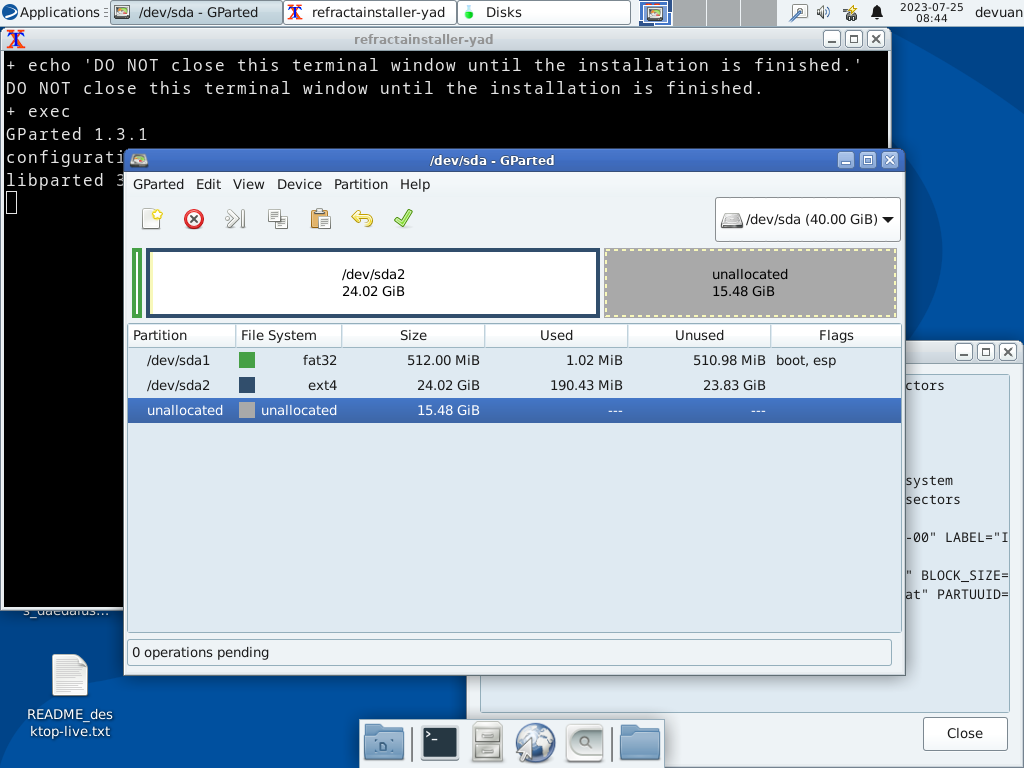This screenshot has width=1024, height=768.
Task: Click the GParted window title icon
Action: (139, 160)
